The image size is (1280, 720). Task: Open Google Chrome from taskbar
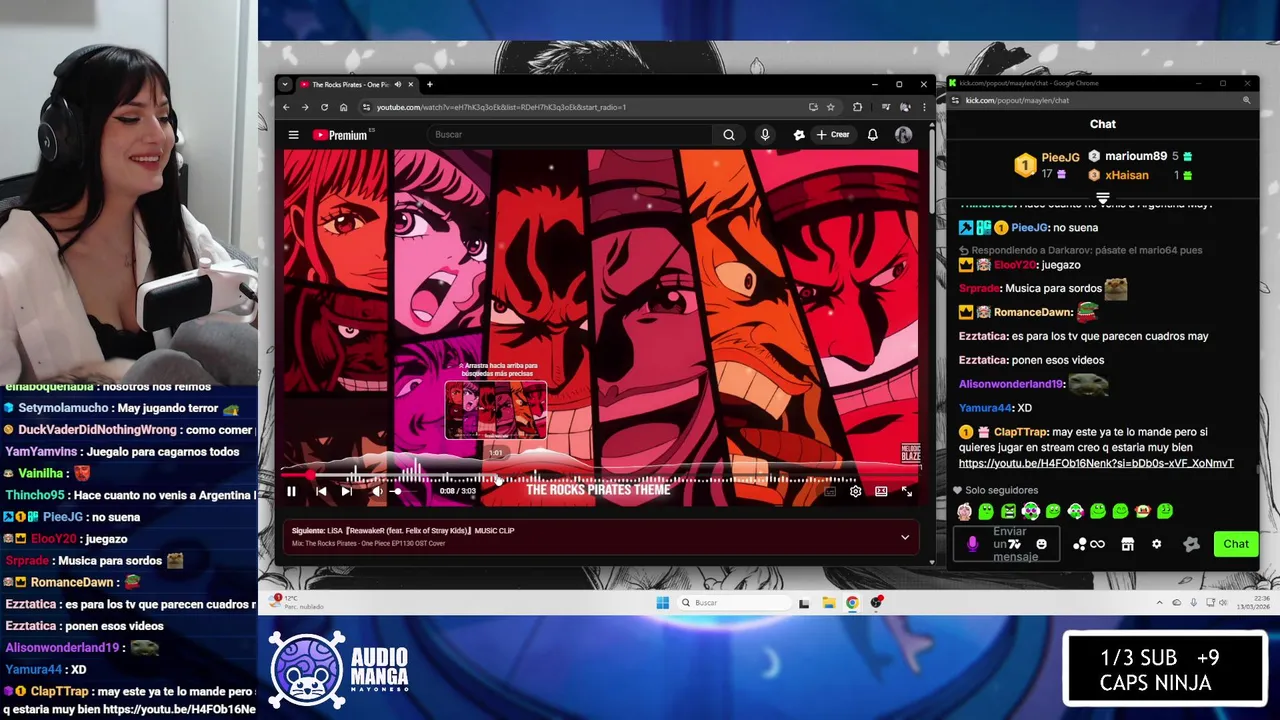852,602
